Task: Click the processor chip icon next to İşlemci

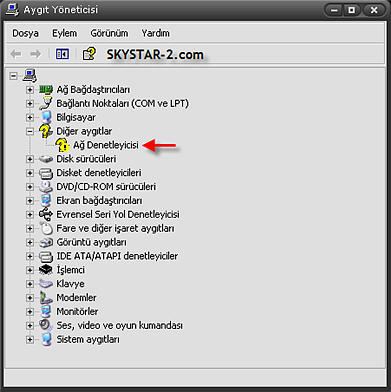Action: tap(46, 270)
